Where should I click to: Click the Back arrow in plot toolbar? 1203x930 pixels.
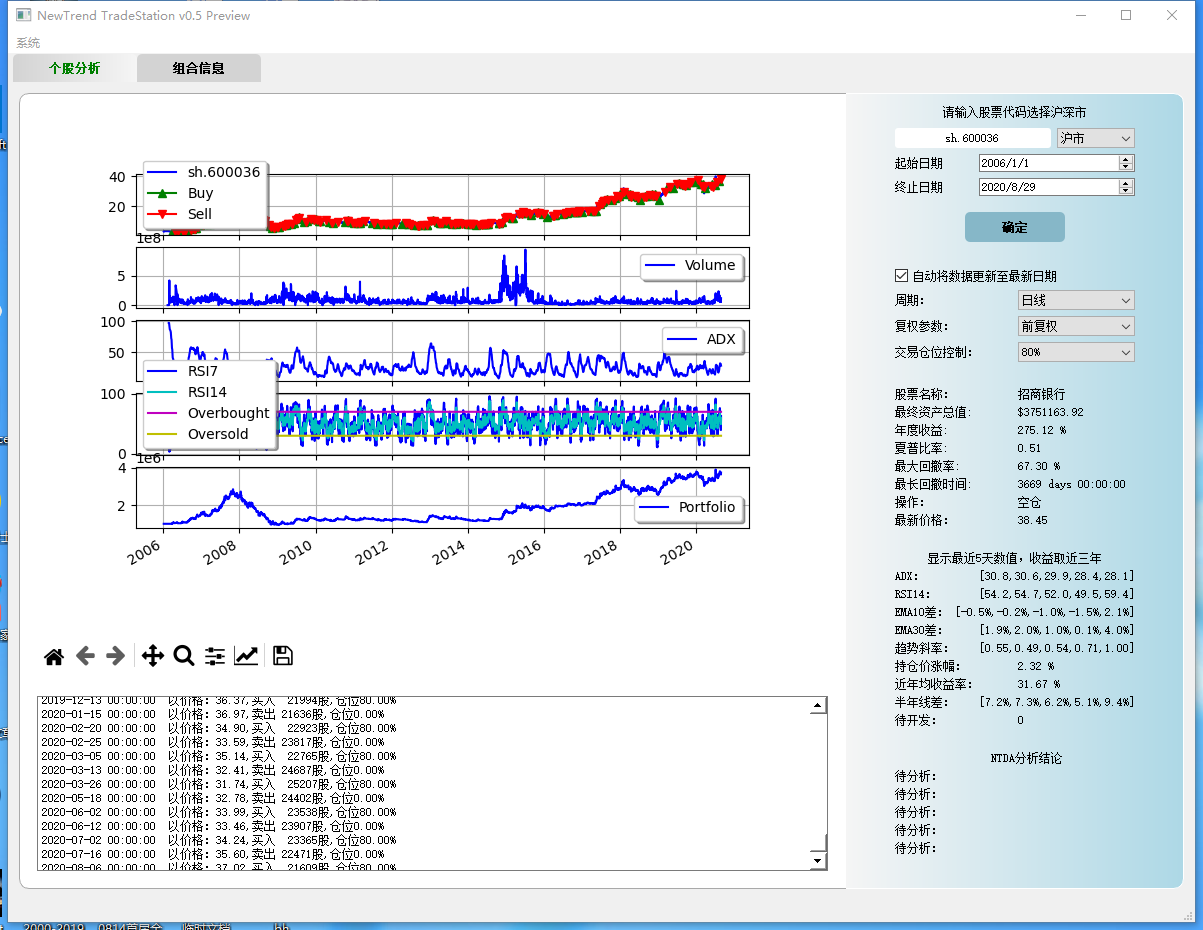(x=86, y=656)
